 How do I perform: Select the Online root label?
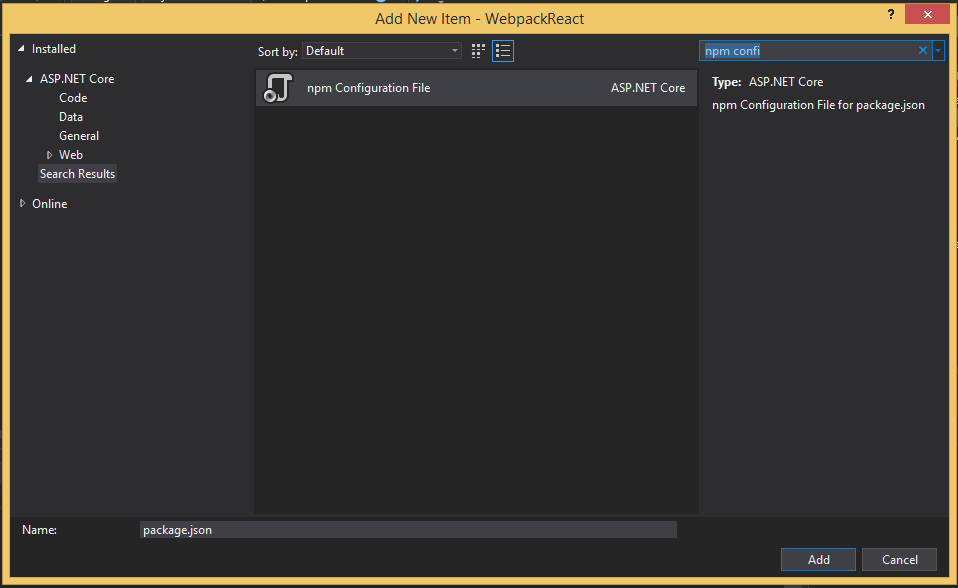(49, 204)
